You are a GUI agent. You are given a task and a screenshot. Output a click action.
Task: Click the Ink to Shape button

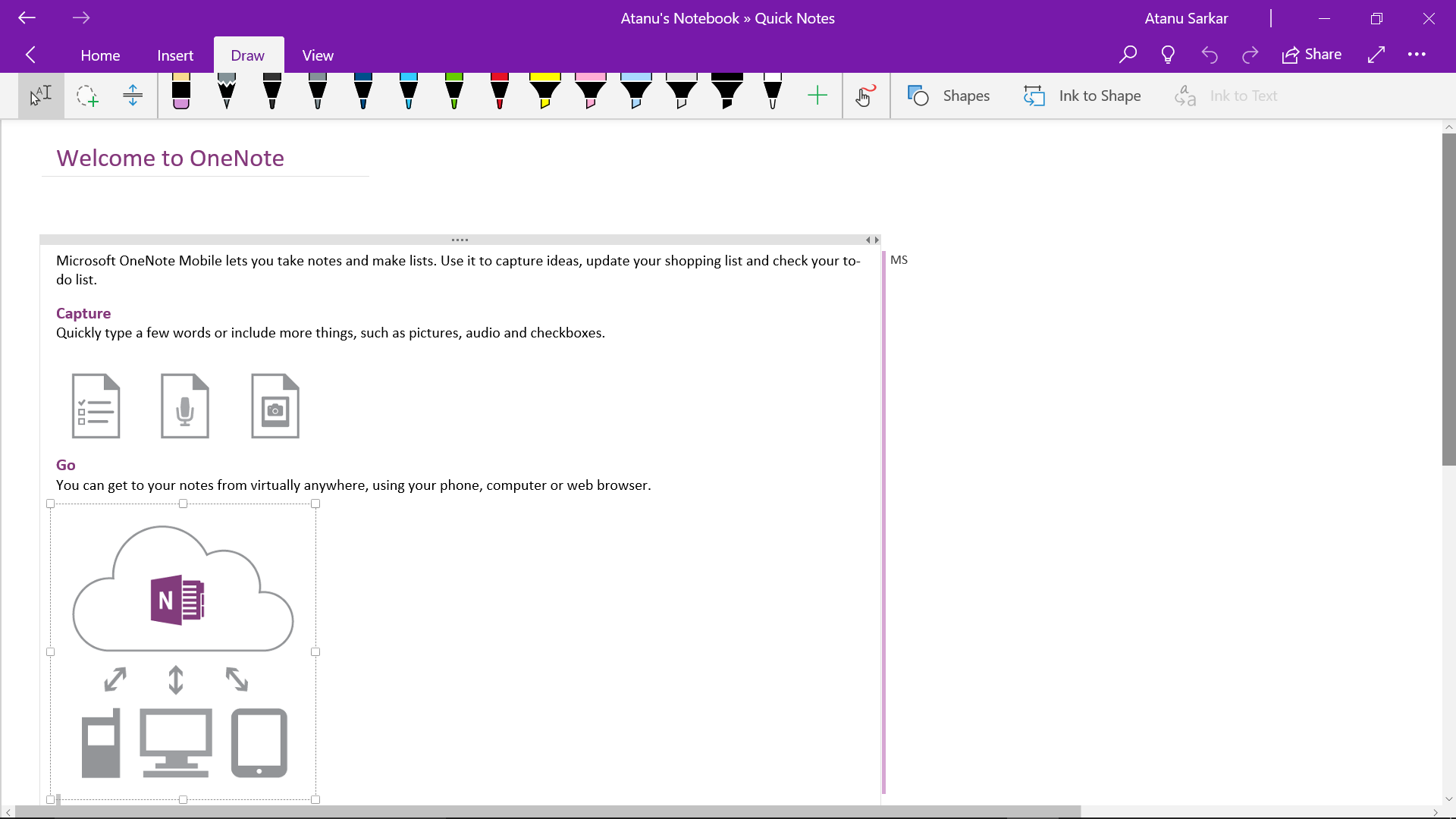click(x=1082, y=96)
